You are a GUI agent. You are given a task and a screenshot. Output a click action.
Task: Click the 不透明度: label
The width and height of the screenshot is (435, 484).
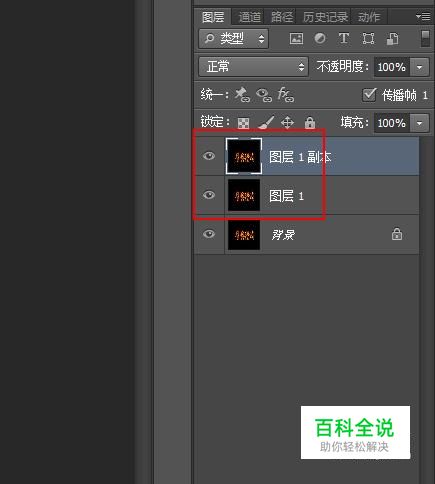(343, 67)
